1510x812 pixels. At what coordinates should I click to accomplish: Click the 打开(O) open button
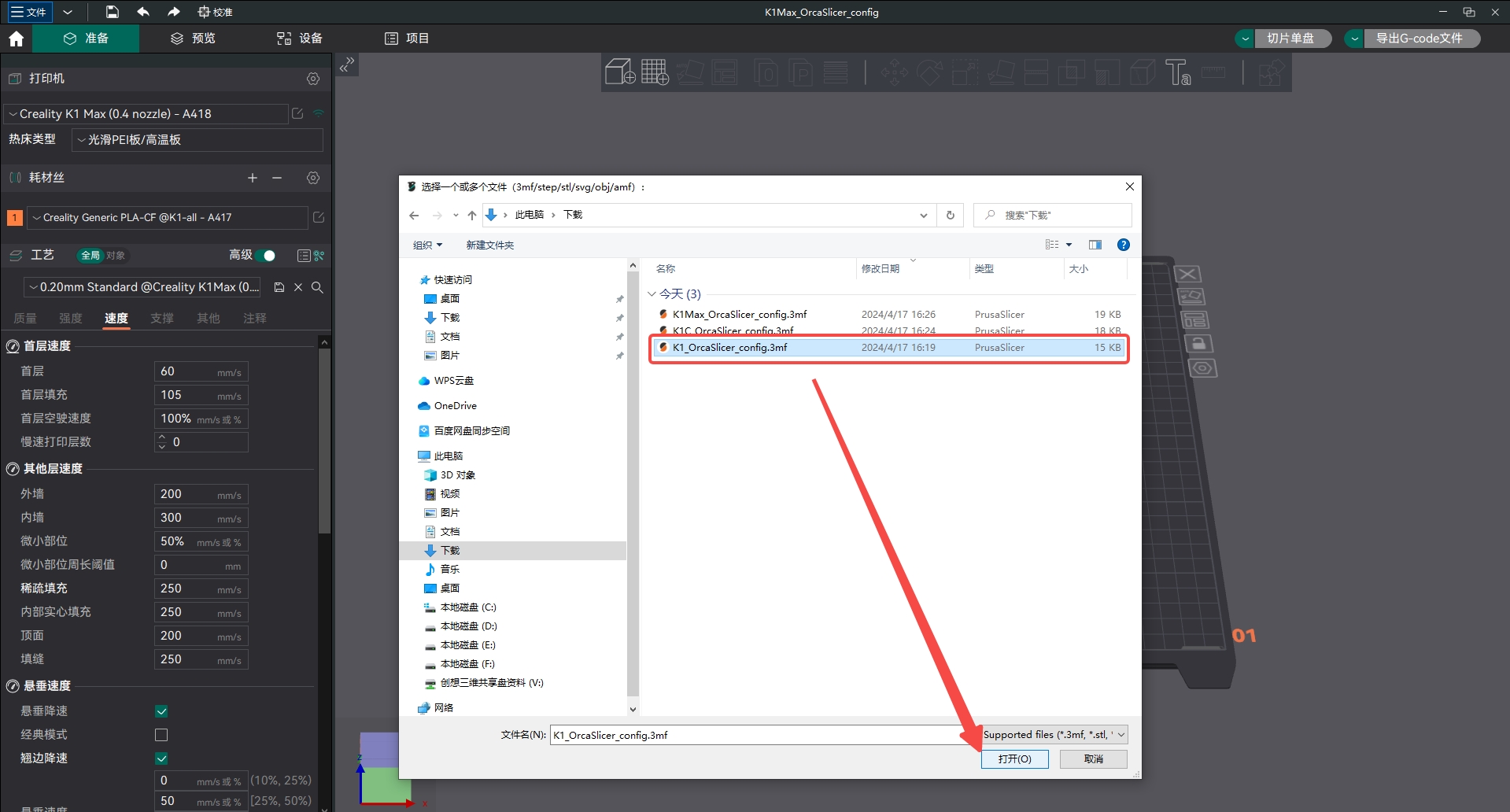point(1014,758)
